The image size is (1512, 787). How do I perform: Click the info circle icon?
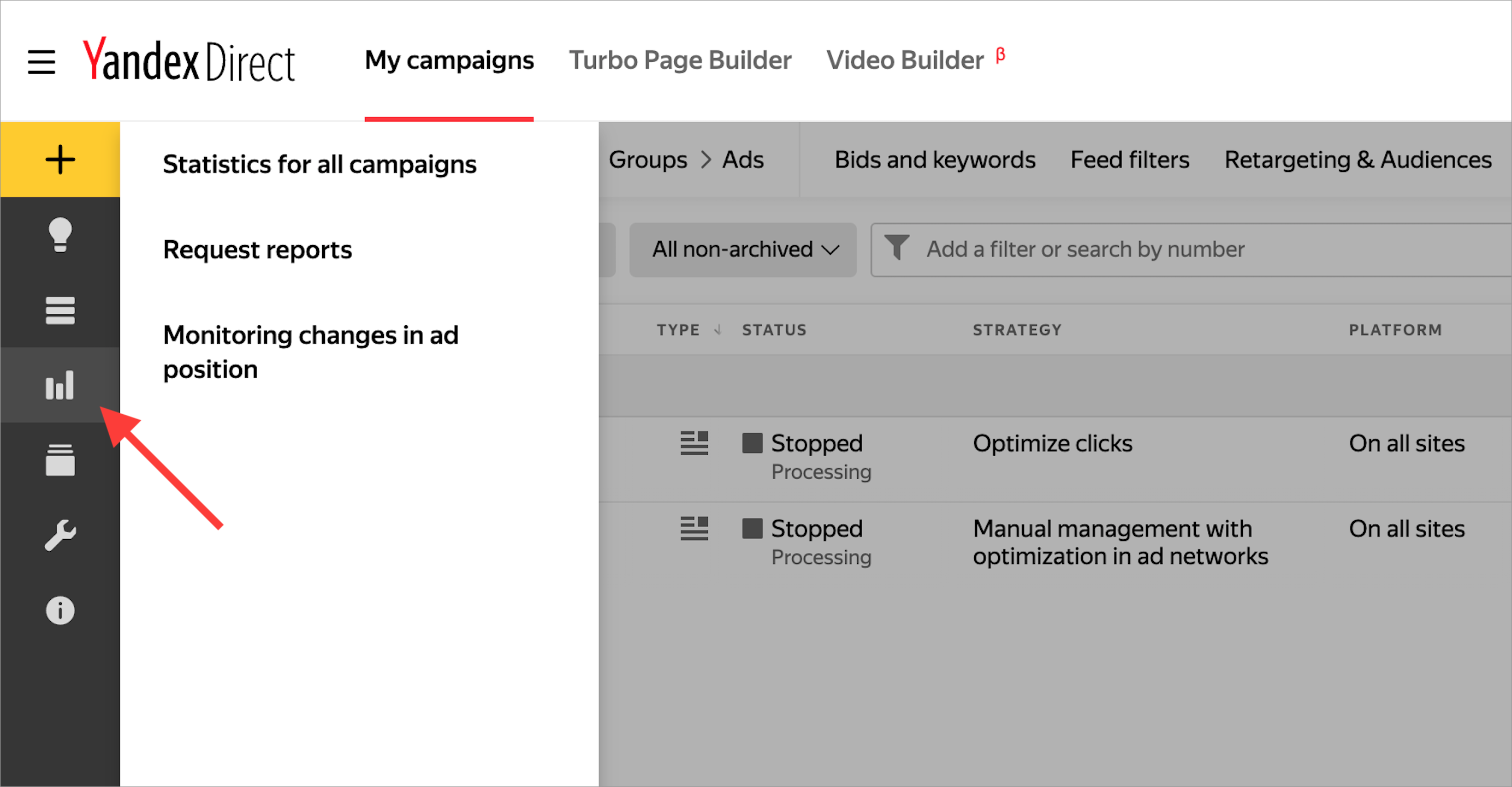[60, 610]
